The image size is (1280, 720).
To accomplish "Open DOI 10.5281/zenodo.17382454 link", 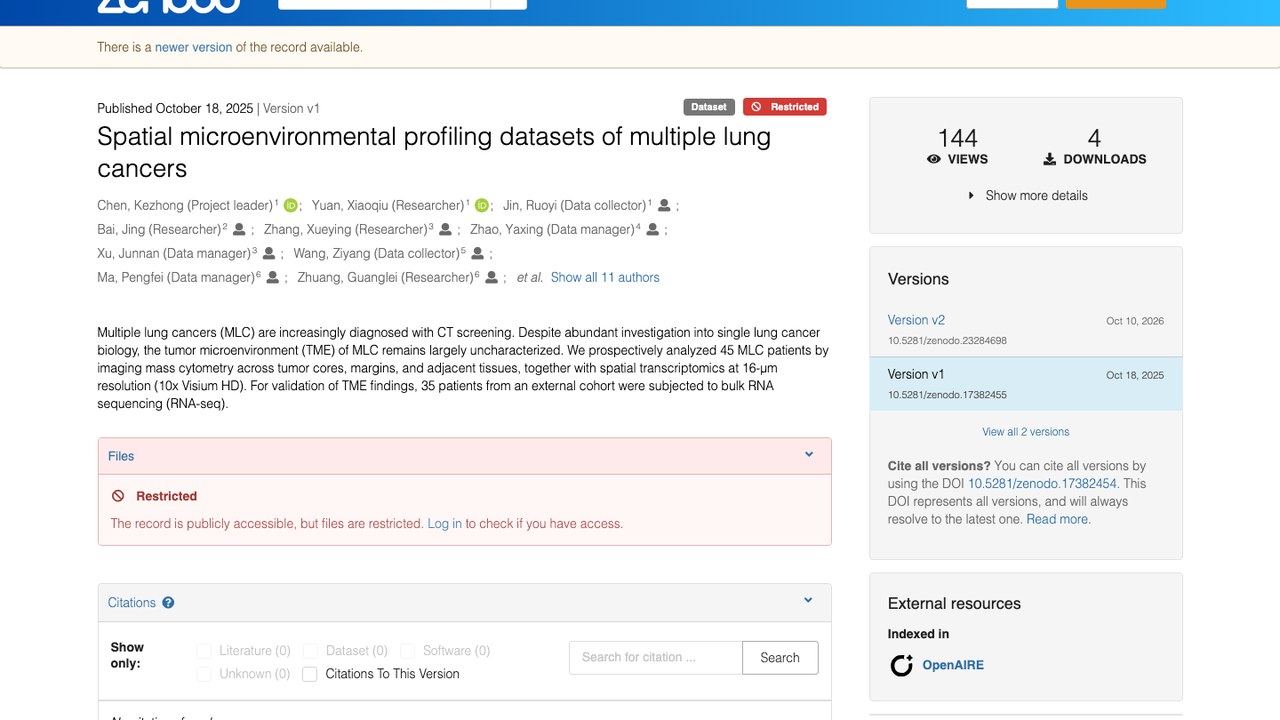I will point(1042,483).
